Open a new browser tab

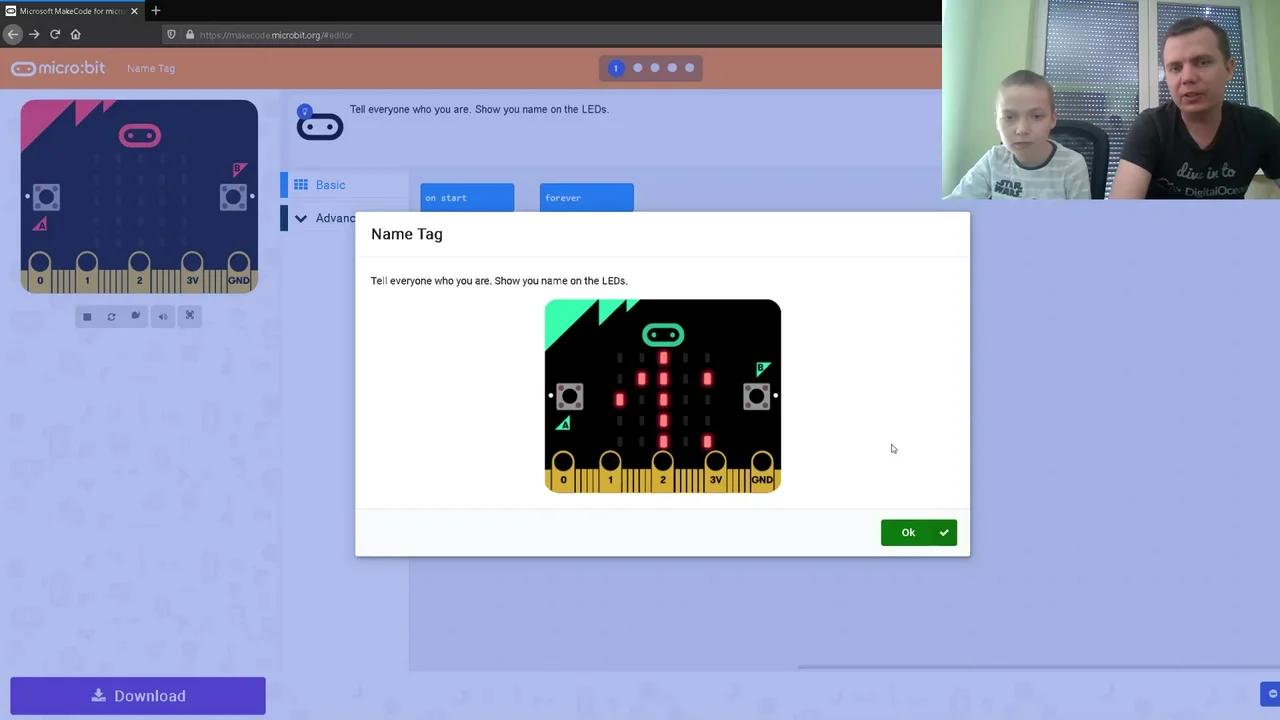pos(155,11)
